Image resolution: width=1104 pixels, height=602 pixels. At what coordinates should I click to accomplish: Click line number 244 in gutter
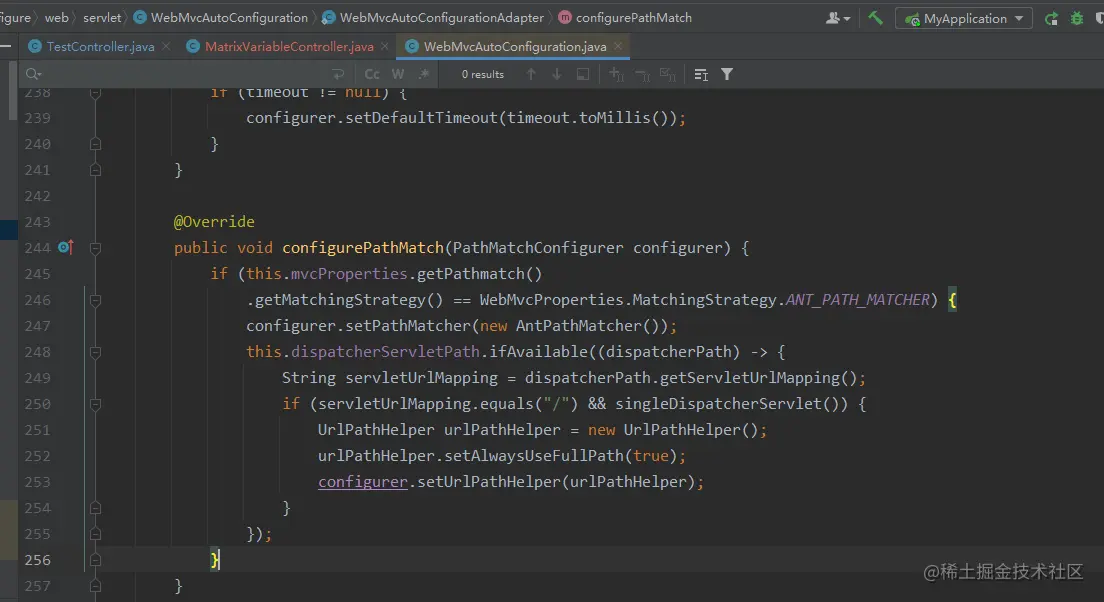(x=37, y=248)
